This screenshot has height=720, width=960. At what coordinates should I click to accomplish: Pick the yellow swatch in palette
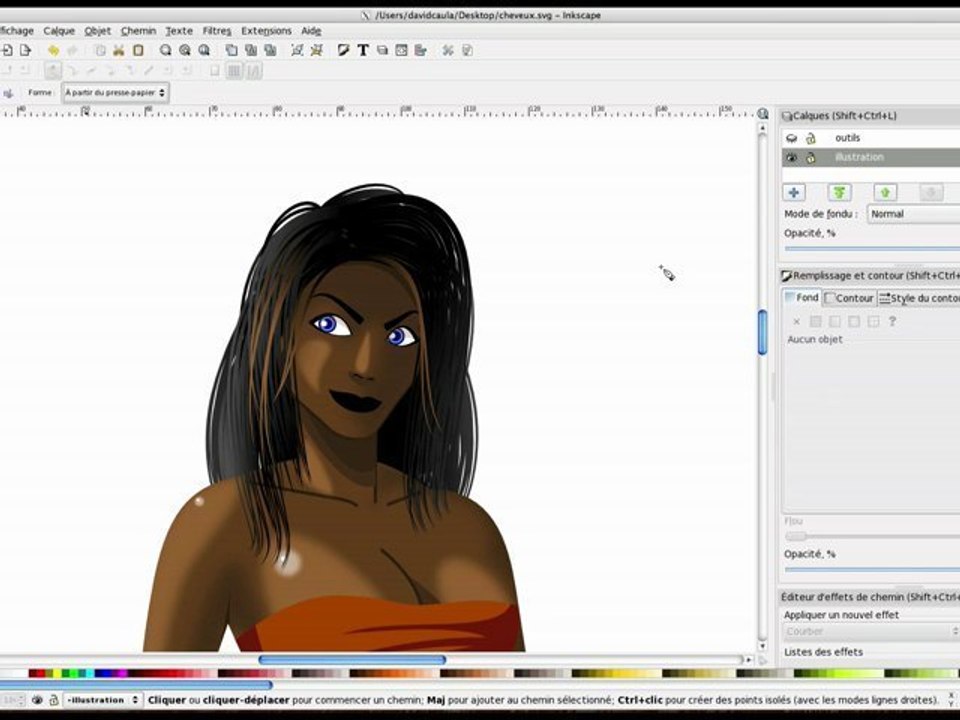(57, 673)
